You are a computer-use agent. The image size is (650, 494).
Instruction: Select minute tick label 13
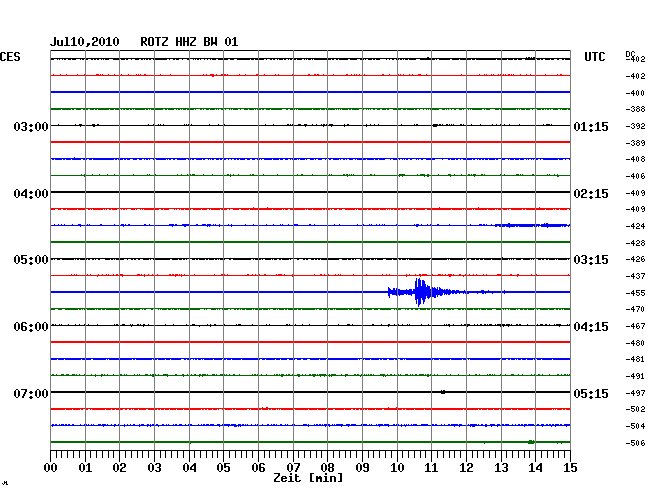click(501, 468)
